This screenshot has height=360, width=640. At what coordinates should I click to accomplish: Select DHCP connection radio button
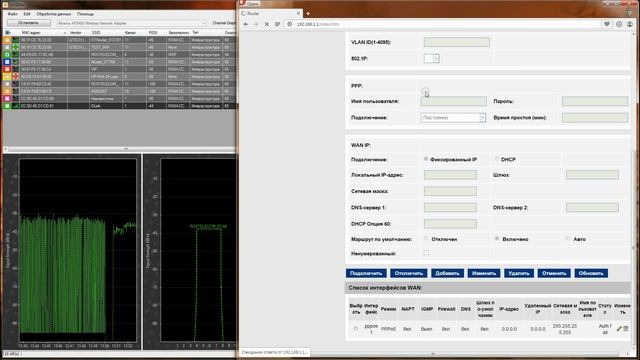[x=497, y=159]
